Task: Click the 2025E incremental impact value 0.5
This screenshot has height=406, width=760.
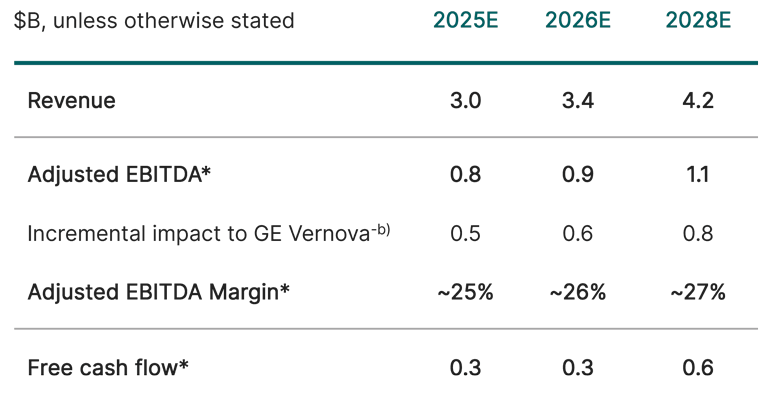Action: pos(466,234)
